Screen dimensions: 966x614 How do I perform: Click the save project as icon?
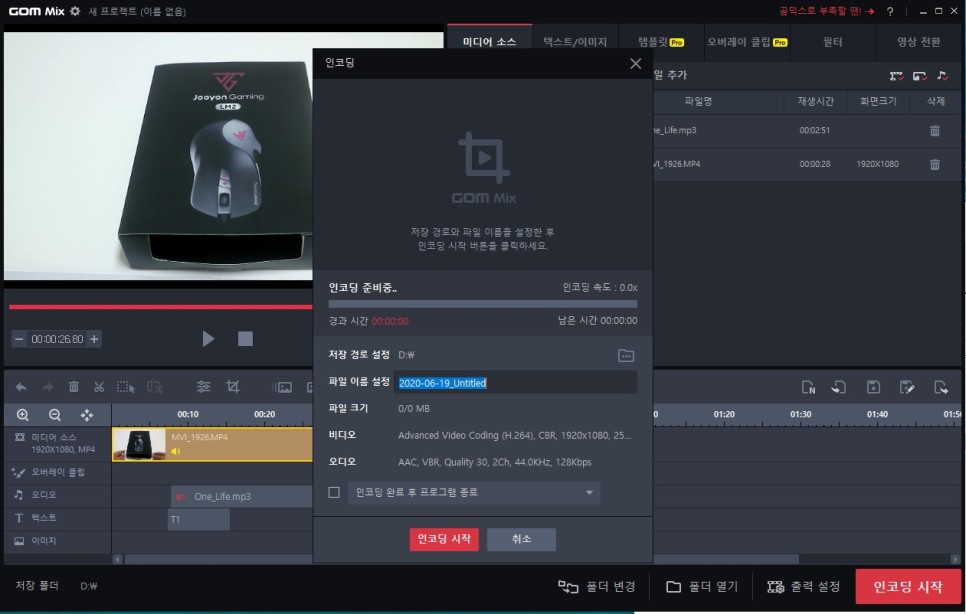pos(907,387)
